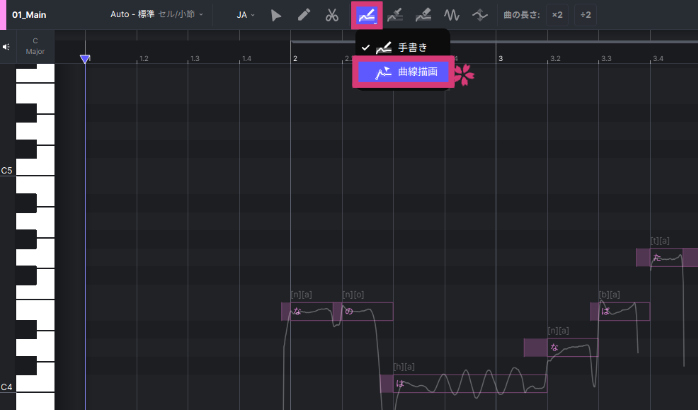
Task: Select the pitch eraser tool icon
Action: coord(423,16)
